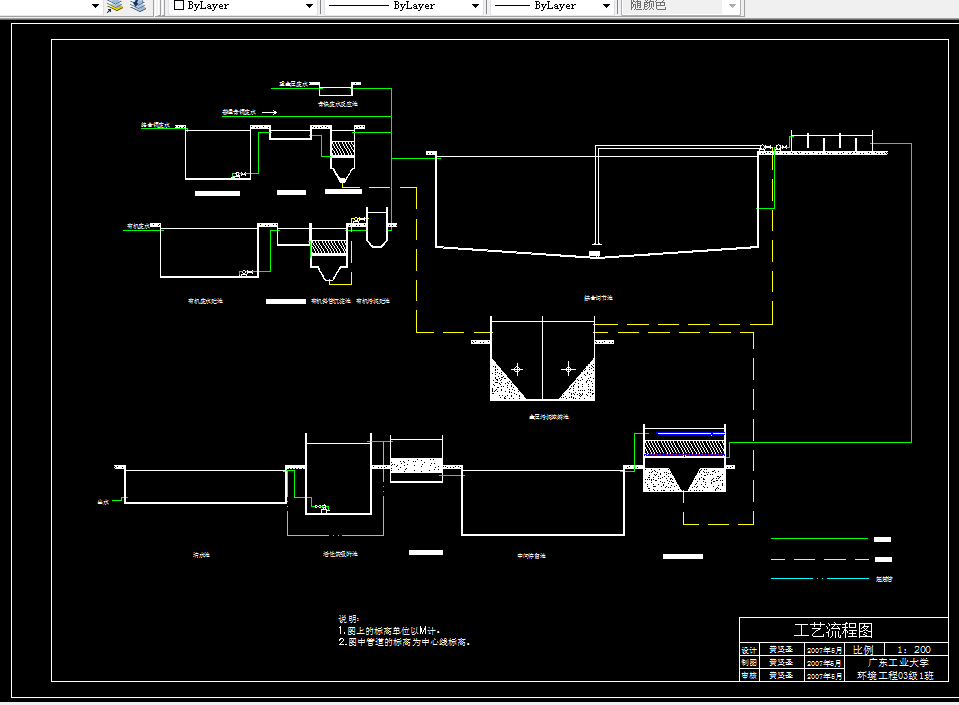Image resolution: width=959 pixels, height=705 pixels.
Task: Select the green solid legend line
Action: point(820,539)
